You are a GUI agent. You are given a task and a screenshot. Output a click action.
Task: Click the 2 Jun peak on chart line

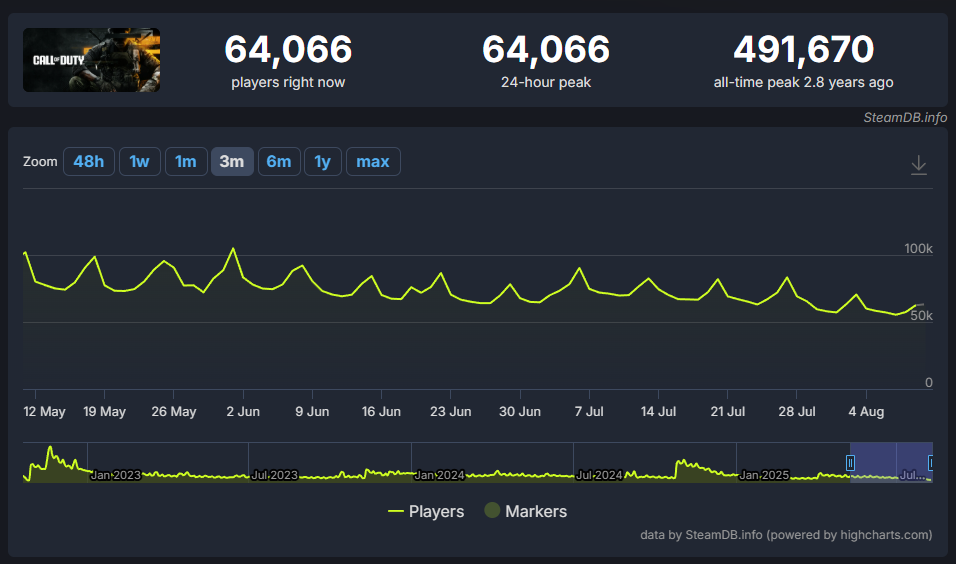point(233,249)
